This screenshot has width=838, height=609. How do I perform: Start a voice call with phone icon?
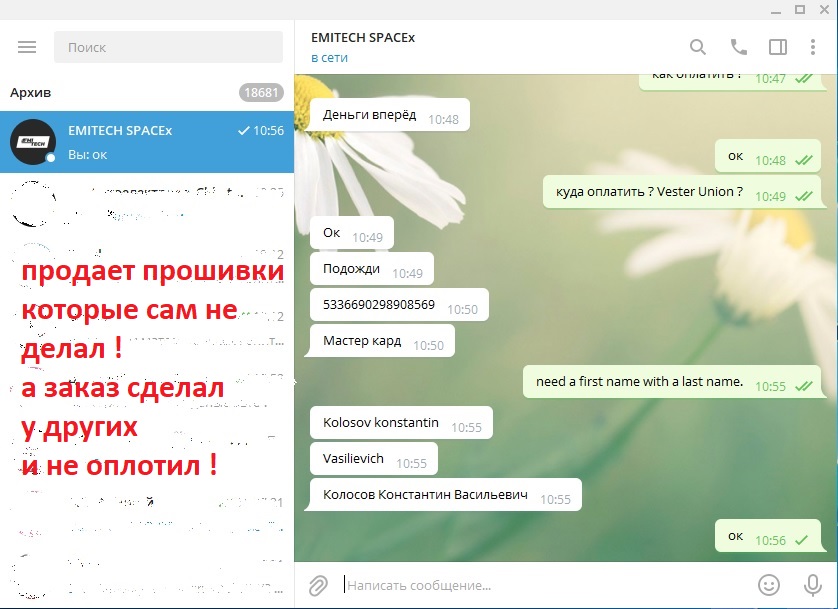point(738,47)
